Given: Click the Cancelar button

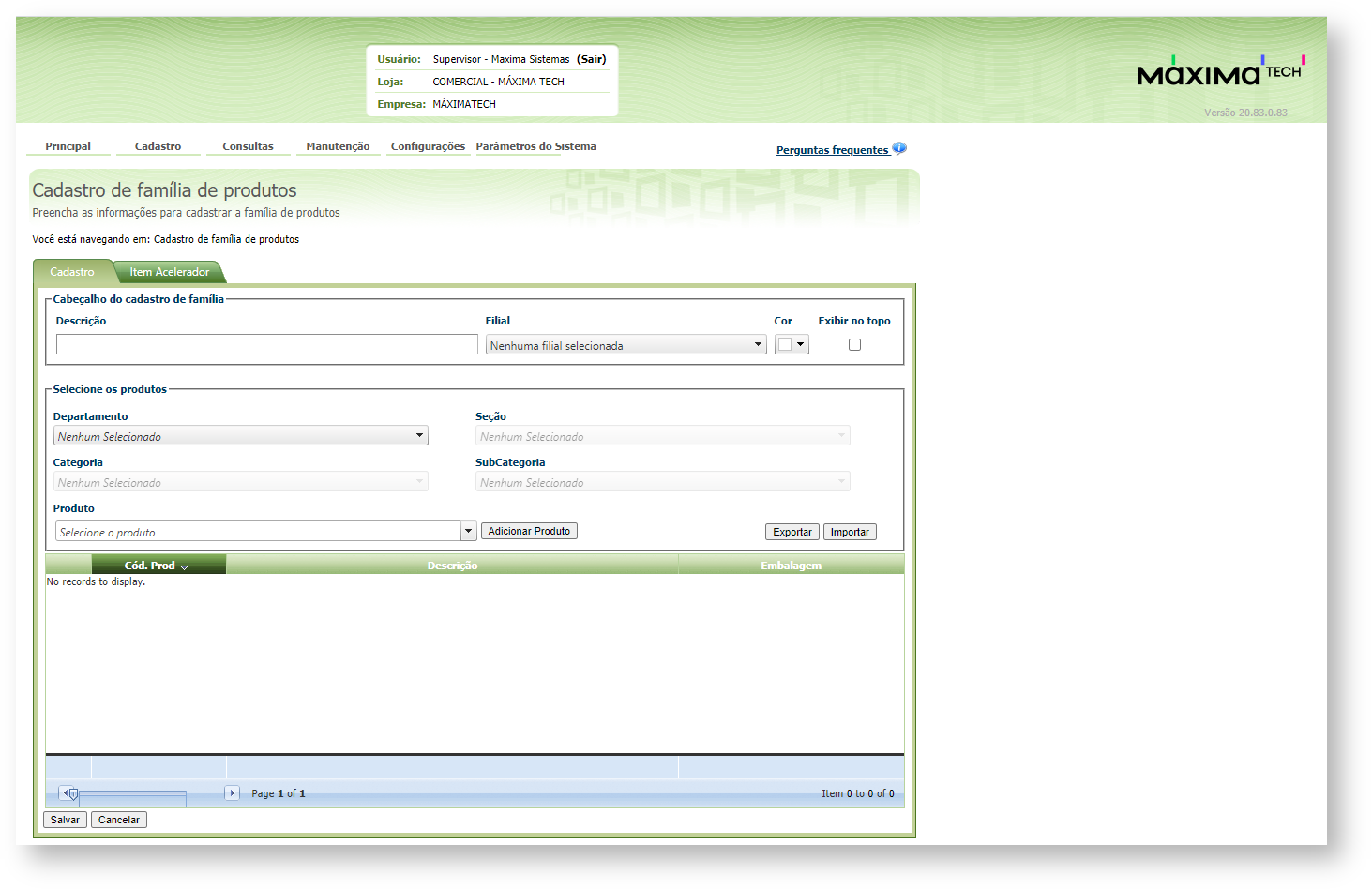Looking at the screenshot, I should click(119, 820).
